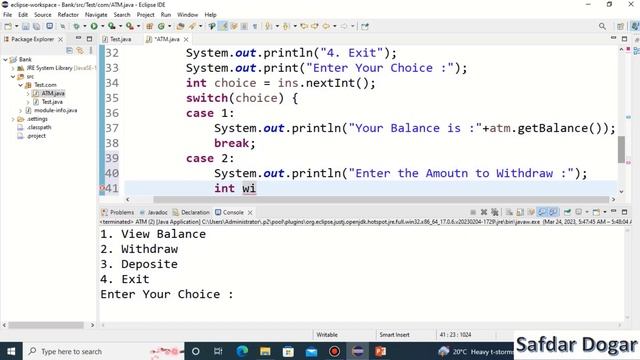Open the Package Explorer view menu (three dots)

pos(91,50)
